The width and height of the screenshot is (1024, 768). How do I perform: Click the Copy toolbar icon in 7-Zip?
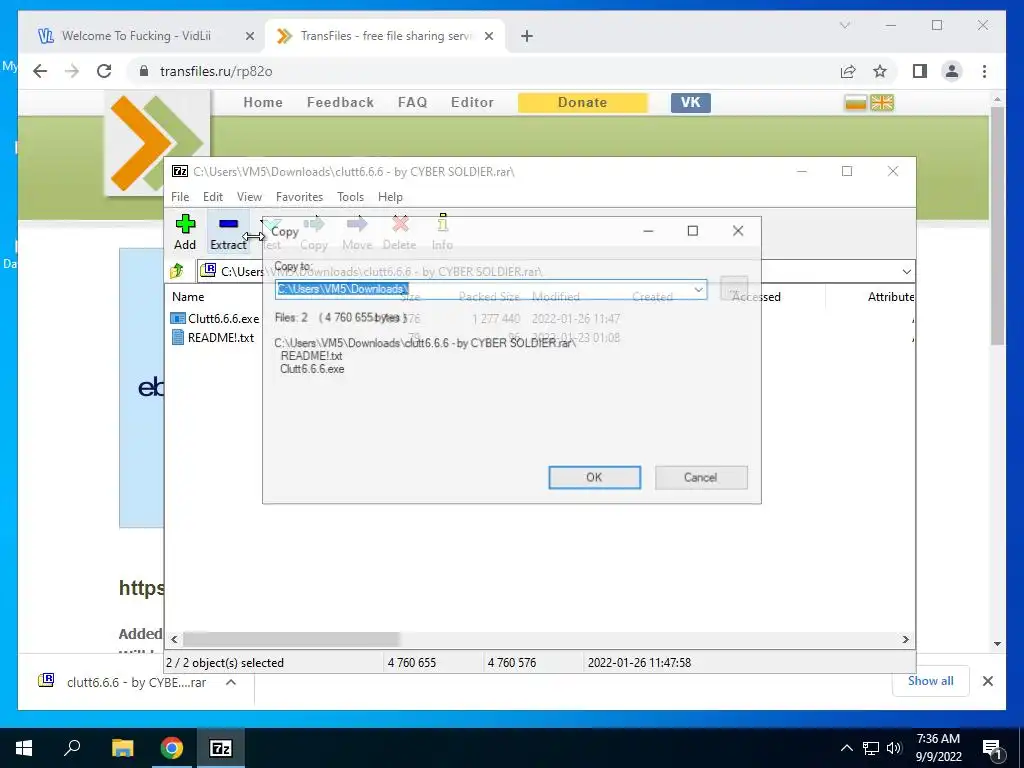[x=313, y=232]
